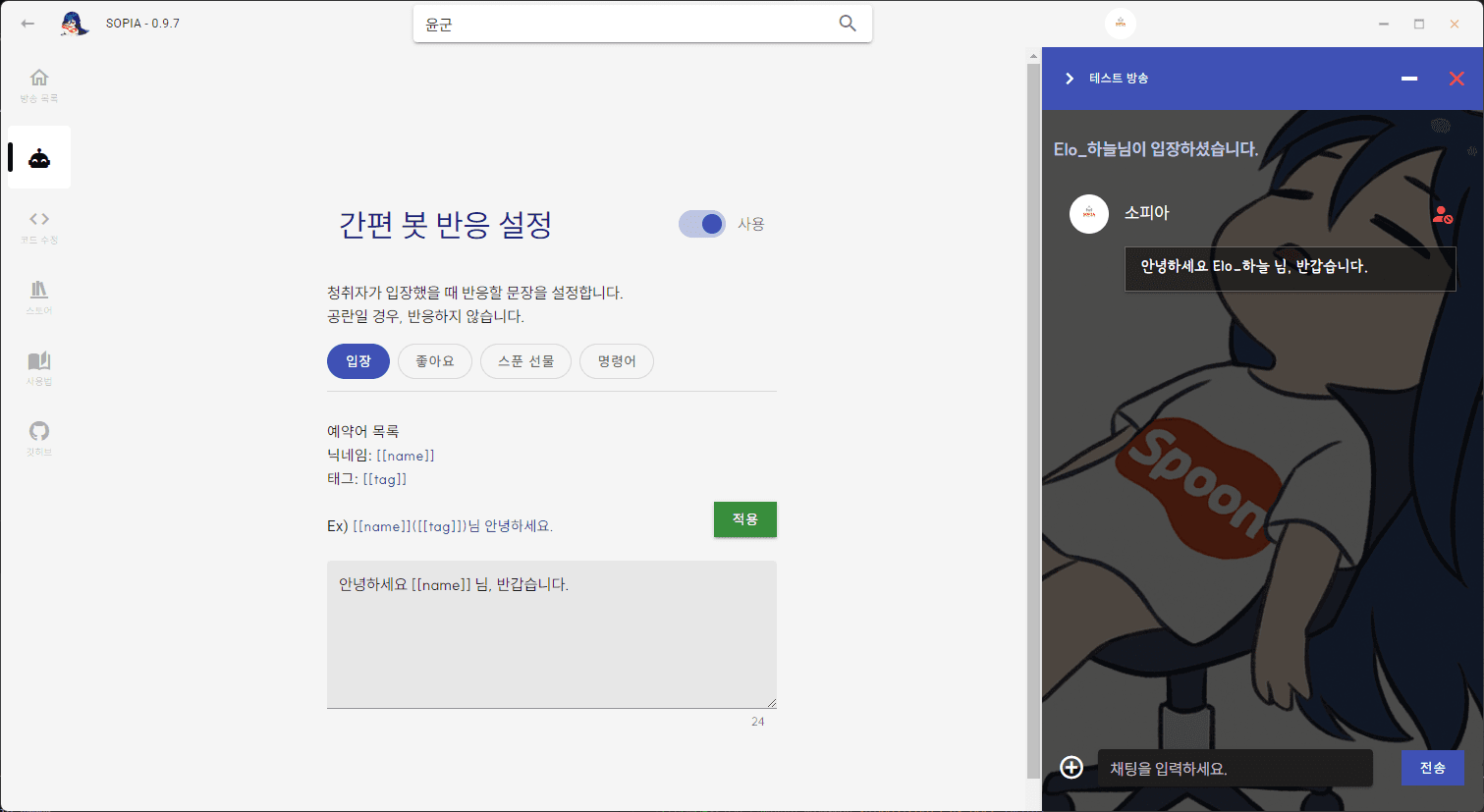The width and height of the screenshot is (1484, 812).
Task: Open the broadcast list (방송 목록) home icon
Action: pyautogui.click(x=39, y=85)
